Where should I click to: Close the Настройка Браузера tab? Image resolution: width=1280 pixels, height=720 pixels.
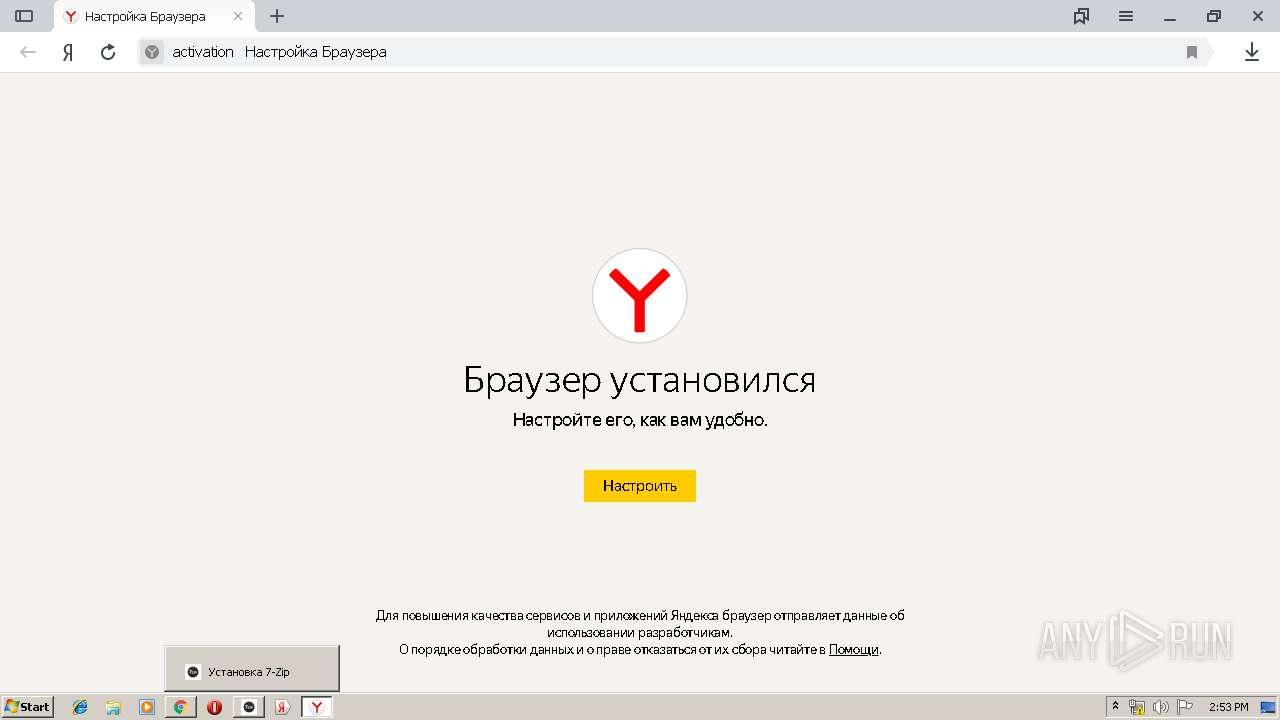point(238,16)
